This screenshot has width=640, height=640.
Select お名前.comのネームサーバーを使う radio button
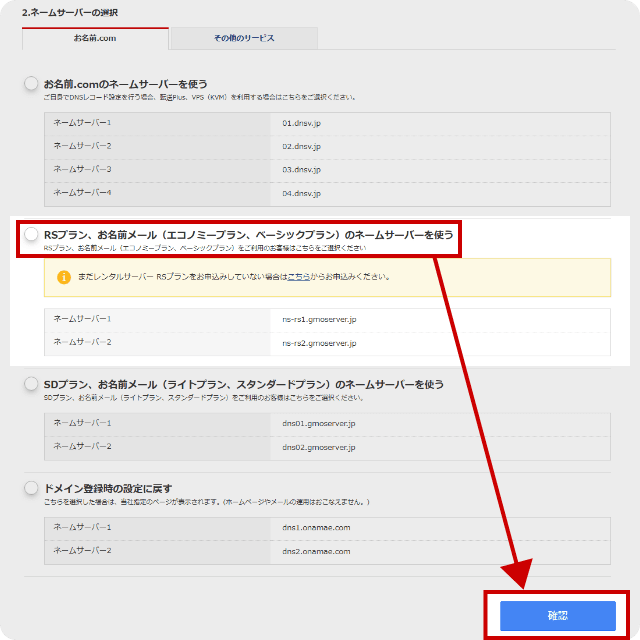[x=31, y=83]
